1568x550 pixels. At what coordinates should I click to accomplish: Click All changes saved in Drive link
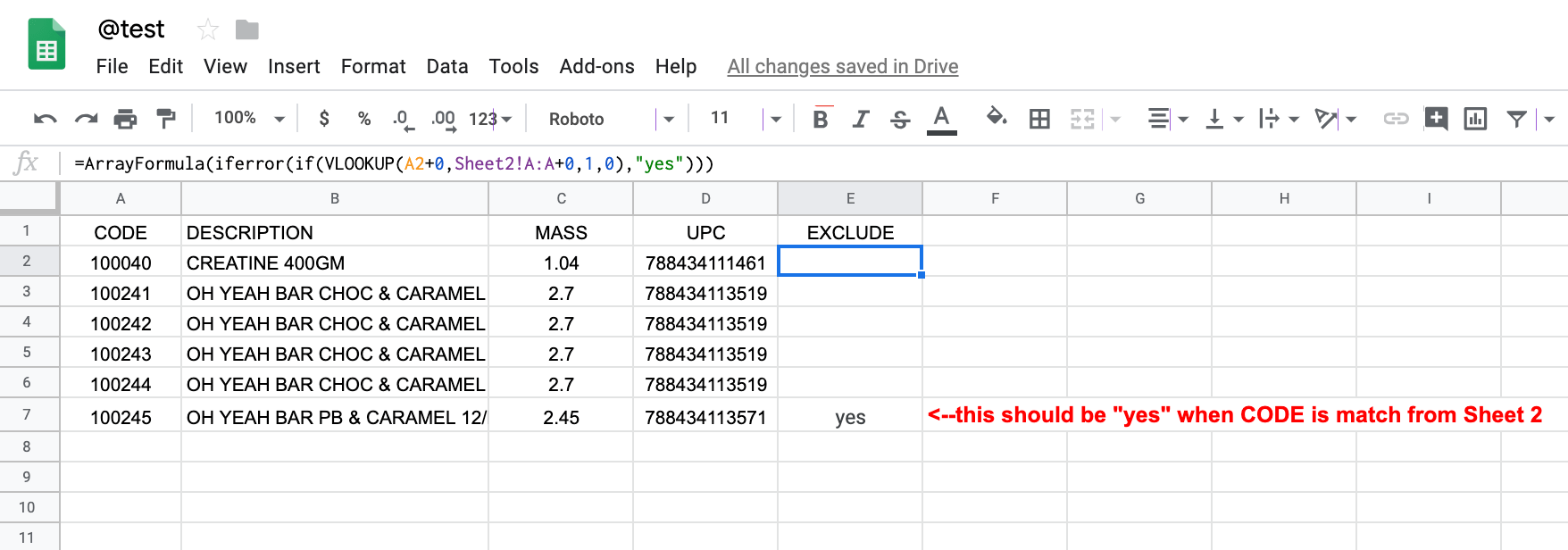click(x=843, y=66)
